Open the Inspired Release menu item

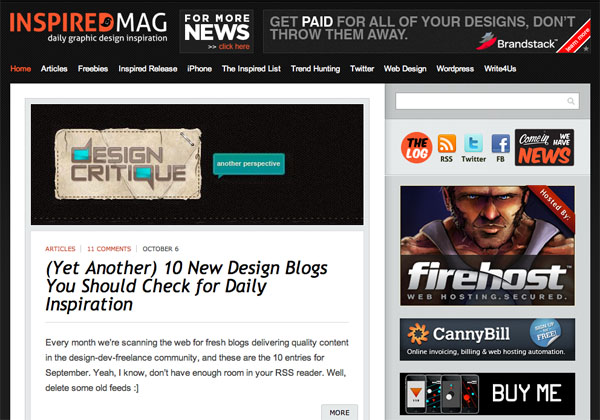coord(148,69)
